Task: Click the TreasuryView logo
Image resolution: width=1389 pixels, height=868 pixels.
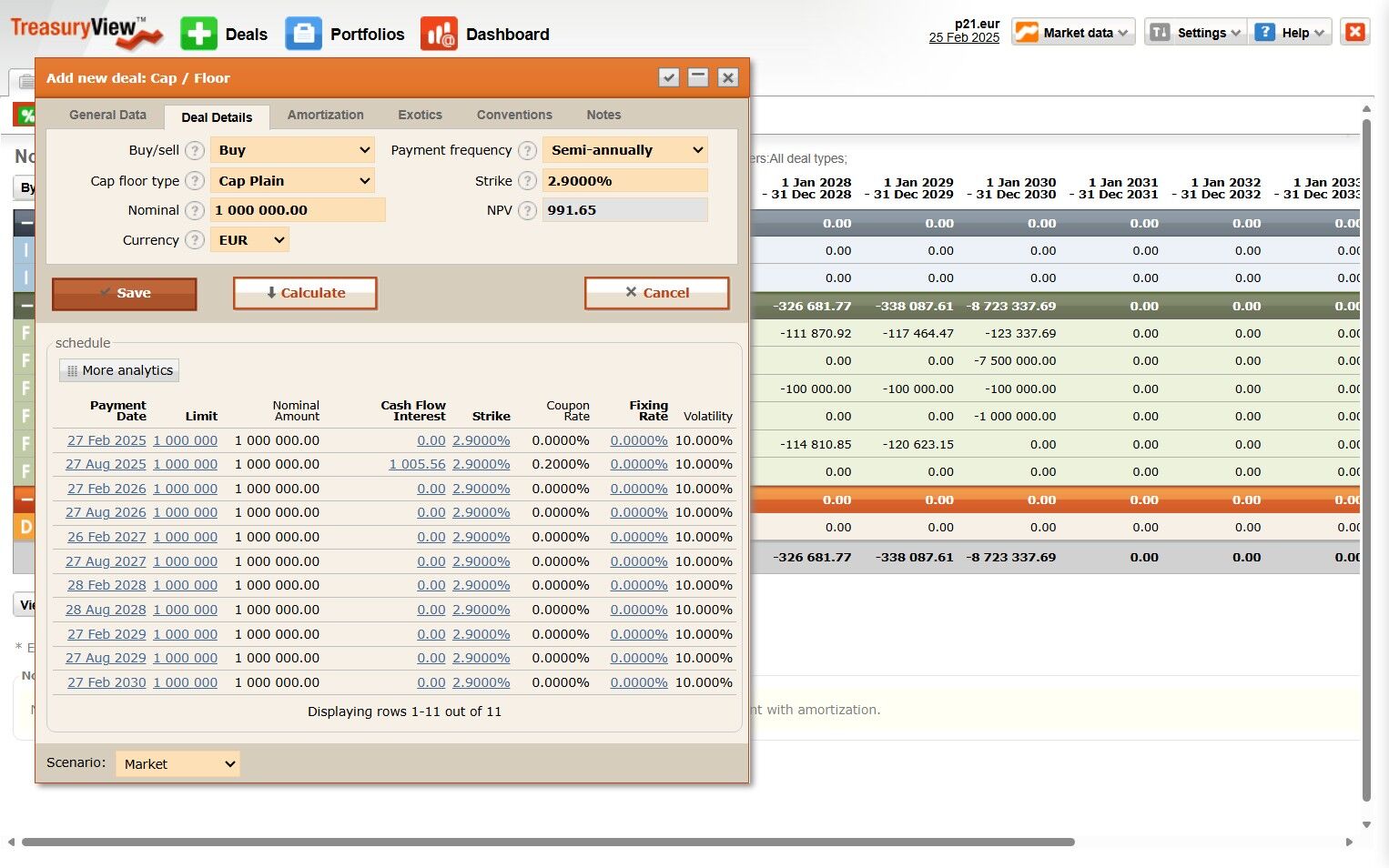Action: click(86, 32)
